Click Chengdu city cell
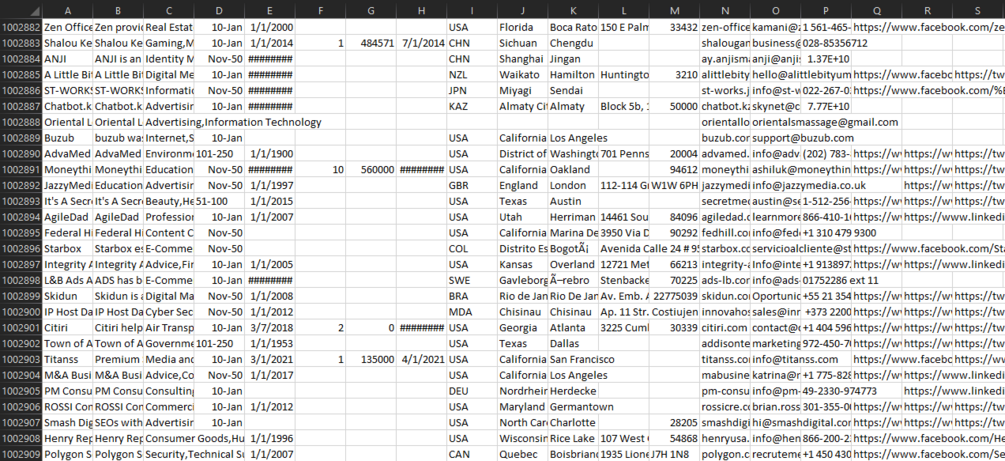Viewport: 1005px width, 461px height. tap(573, 44)
